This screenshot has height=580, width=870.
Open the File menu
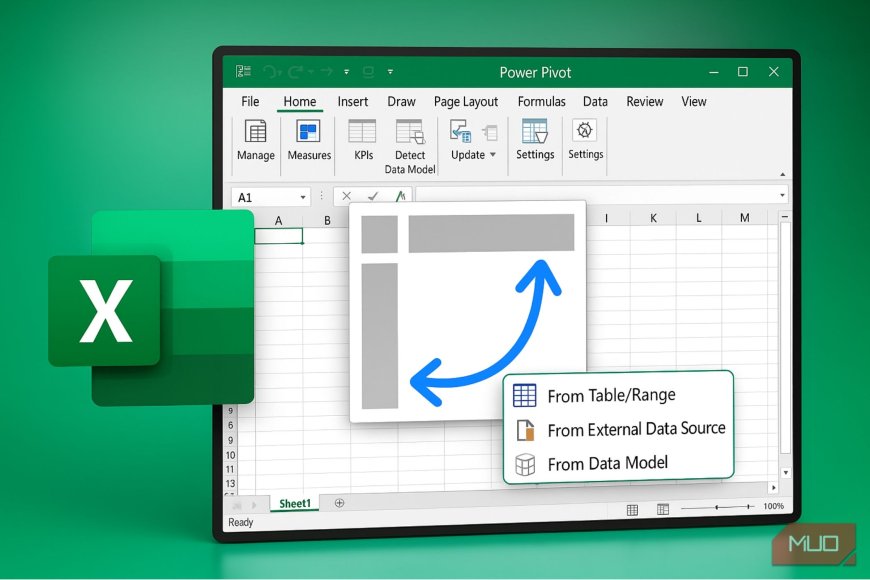tap(248, 101)
